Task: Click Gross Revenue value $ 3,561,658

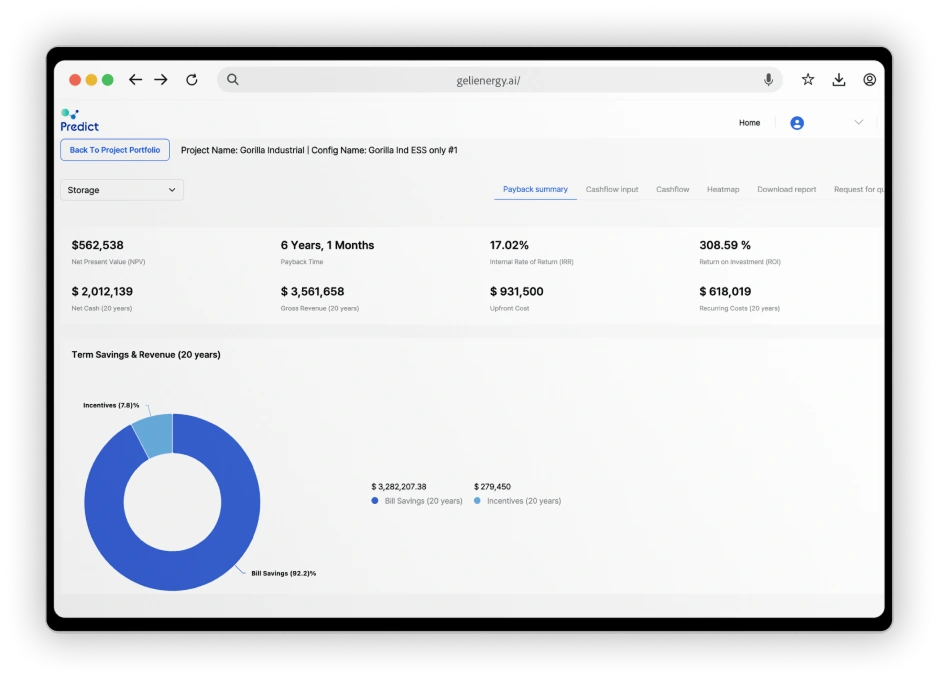Action: (x=313, y=292)
